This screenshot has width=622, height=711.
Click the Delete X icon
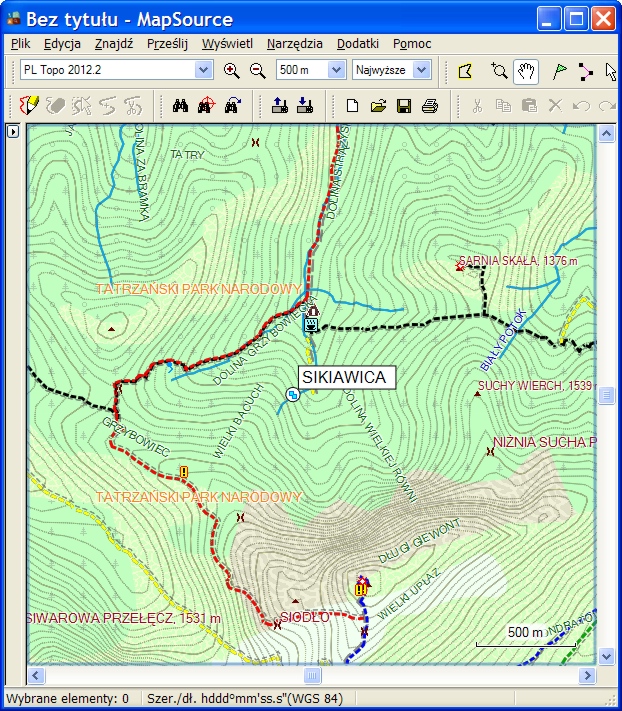pyautogui.click(x=555, y=106)
